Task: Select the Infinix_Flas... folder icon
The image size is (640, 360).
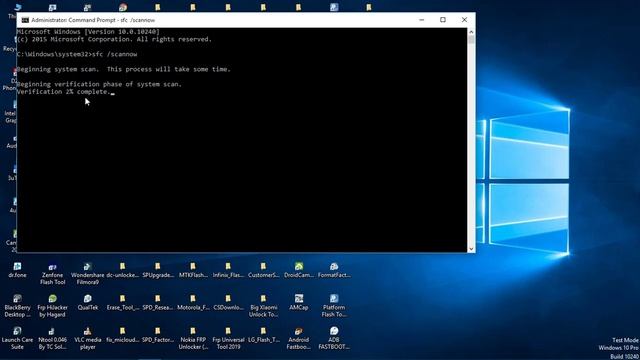Action: pyautogui.click(x=228, y=270)
